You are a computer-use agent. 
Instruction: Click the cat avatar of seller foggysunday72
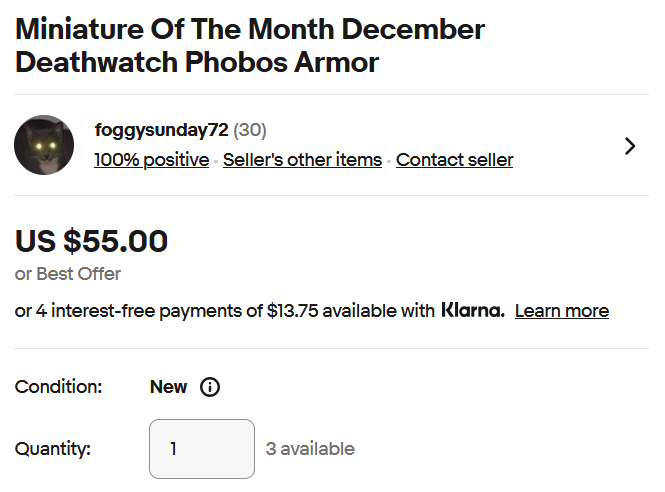(x=44, y=145)
